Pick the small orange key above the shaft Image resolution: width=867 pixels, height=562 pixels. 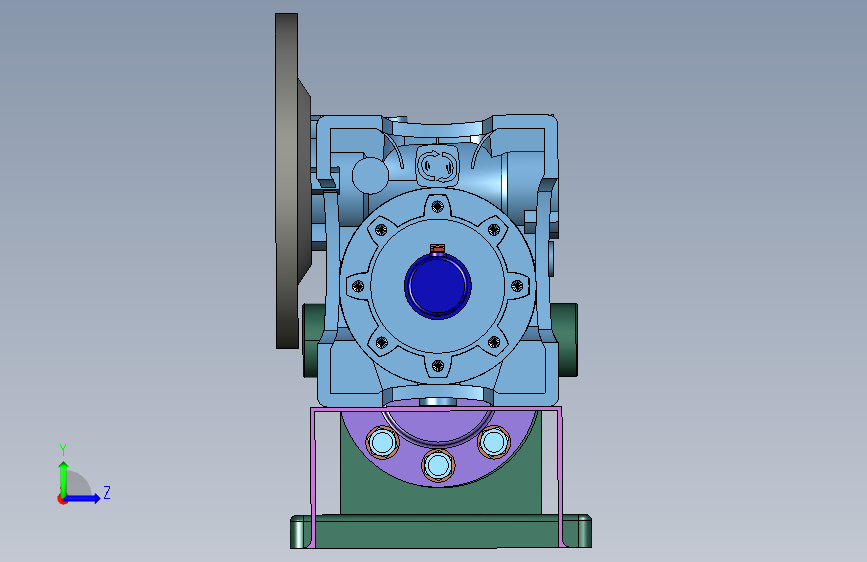click(437, 249)
